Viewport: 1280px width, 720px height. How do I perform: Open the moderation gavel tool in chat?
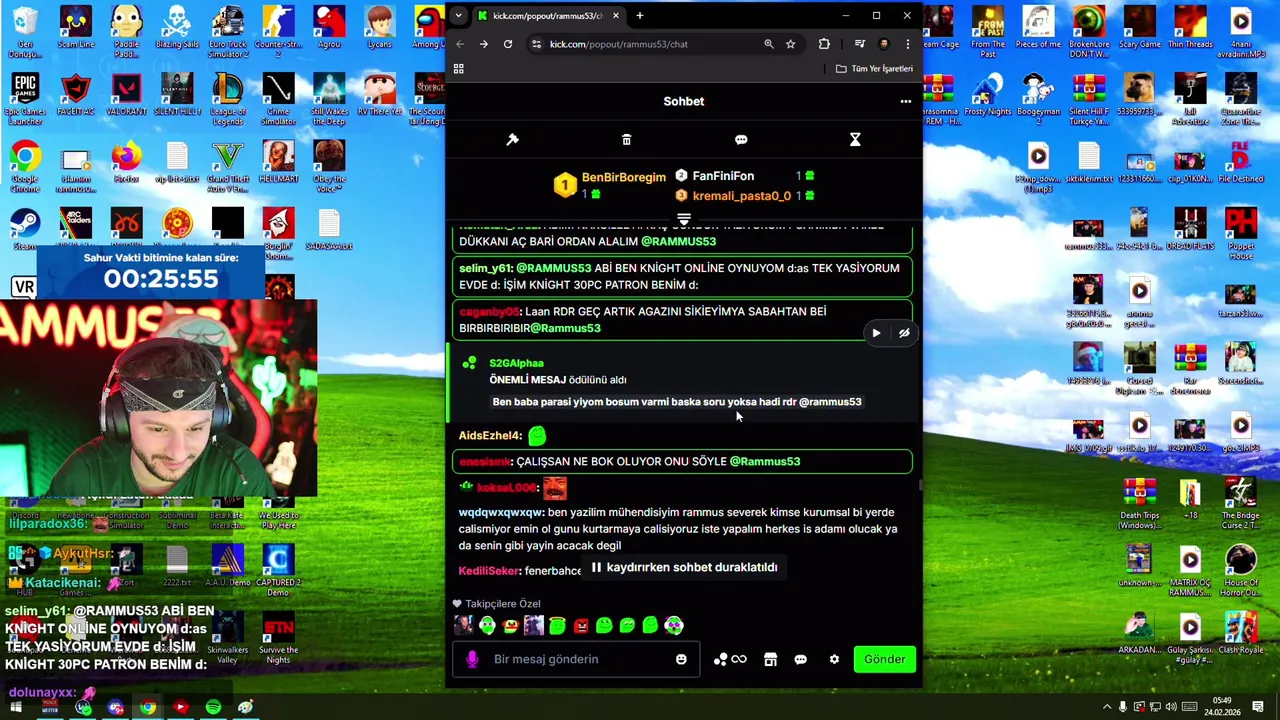512,140
